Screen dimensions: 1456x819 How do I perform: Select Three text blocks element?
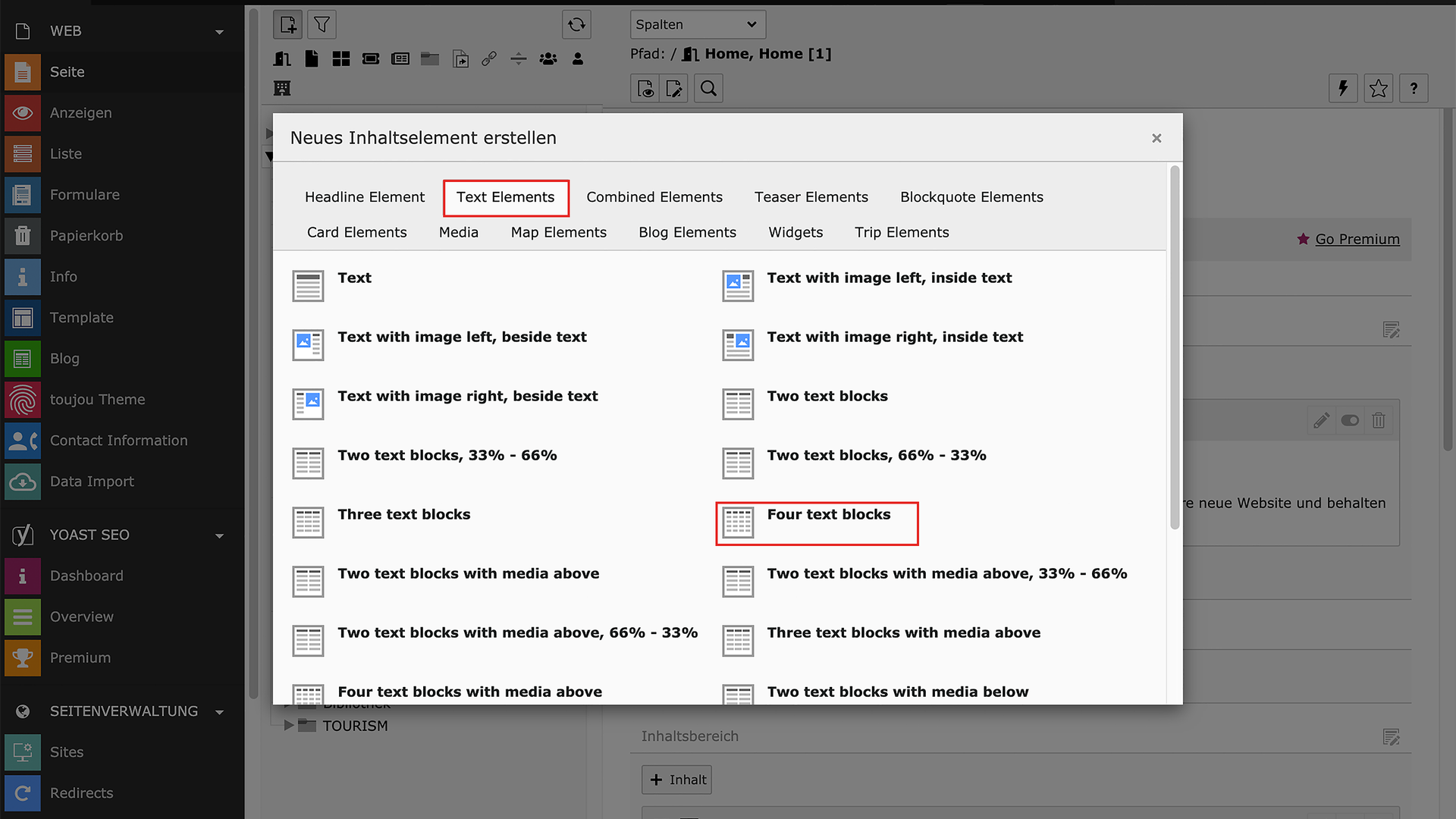403,515
